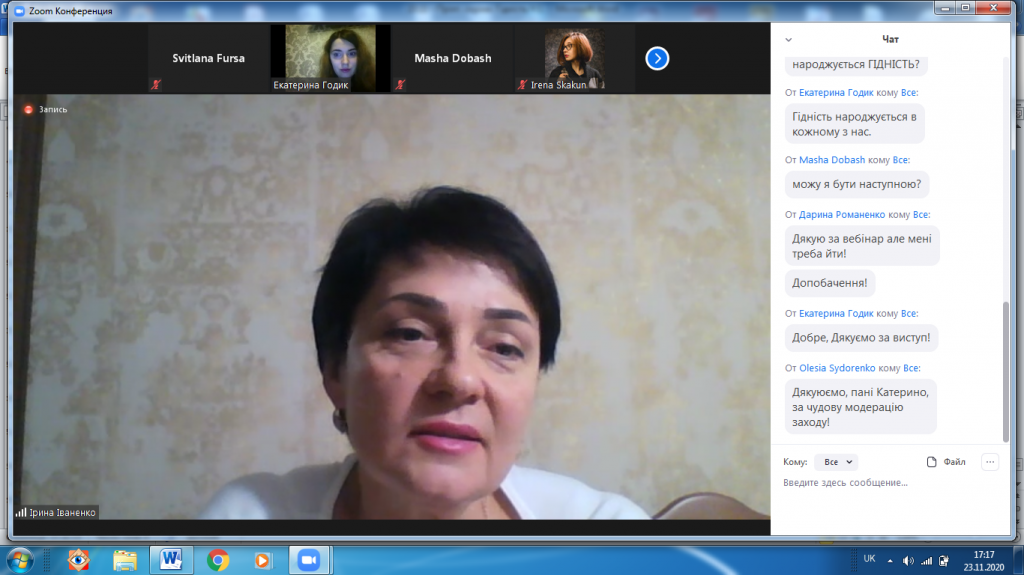1024x575 pixels.
Task: Click muted mic icon on Svitlana Fursa
Action: click(155, 84)
